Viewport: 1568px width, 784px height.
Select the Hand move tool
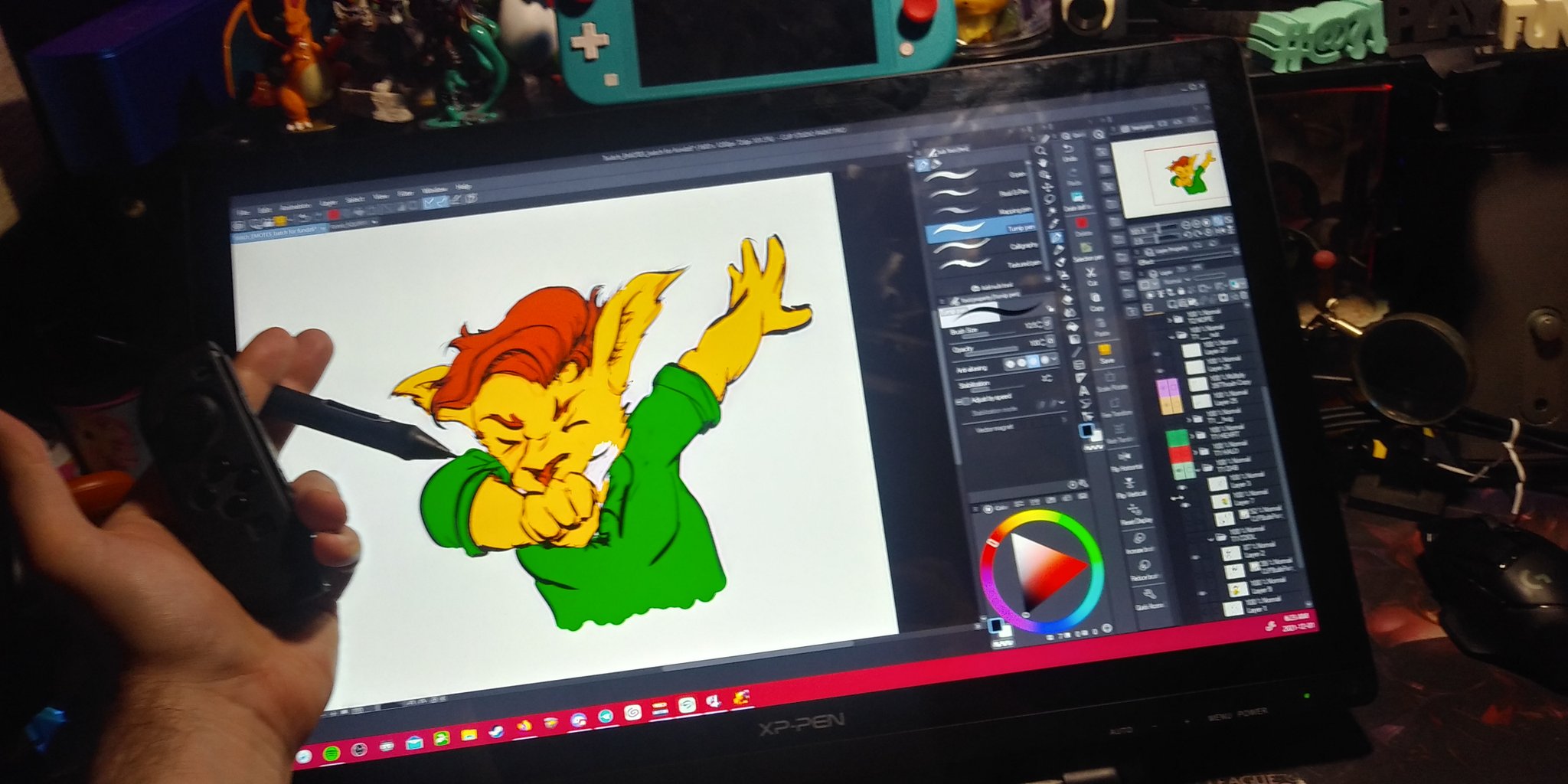coord(1043,164)
